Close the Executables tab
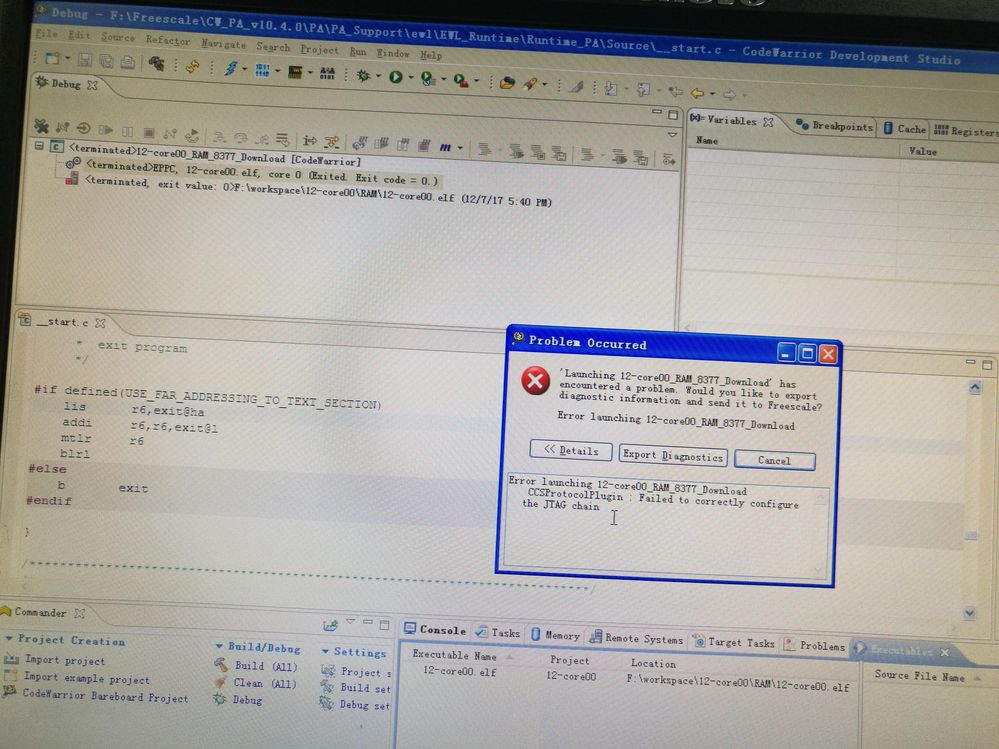Image resolution: width=999 pixels, height=749 pixels. click(x=945, y=652)
